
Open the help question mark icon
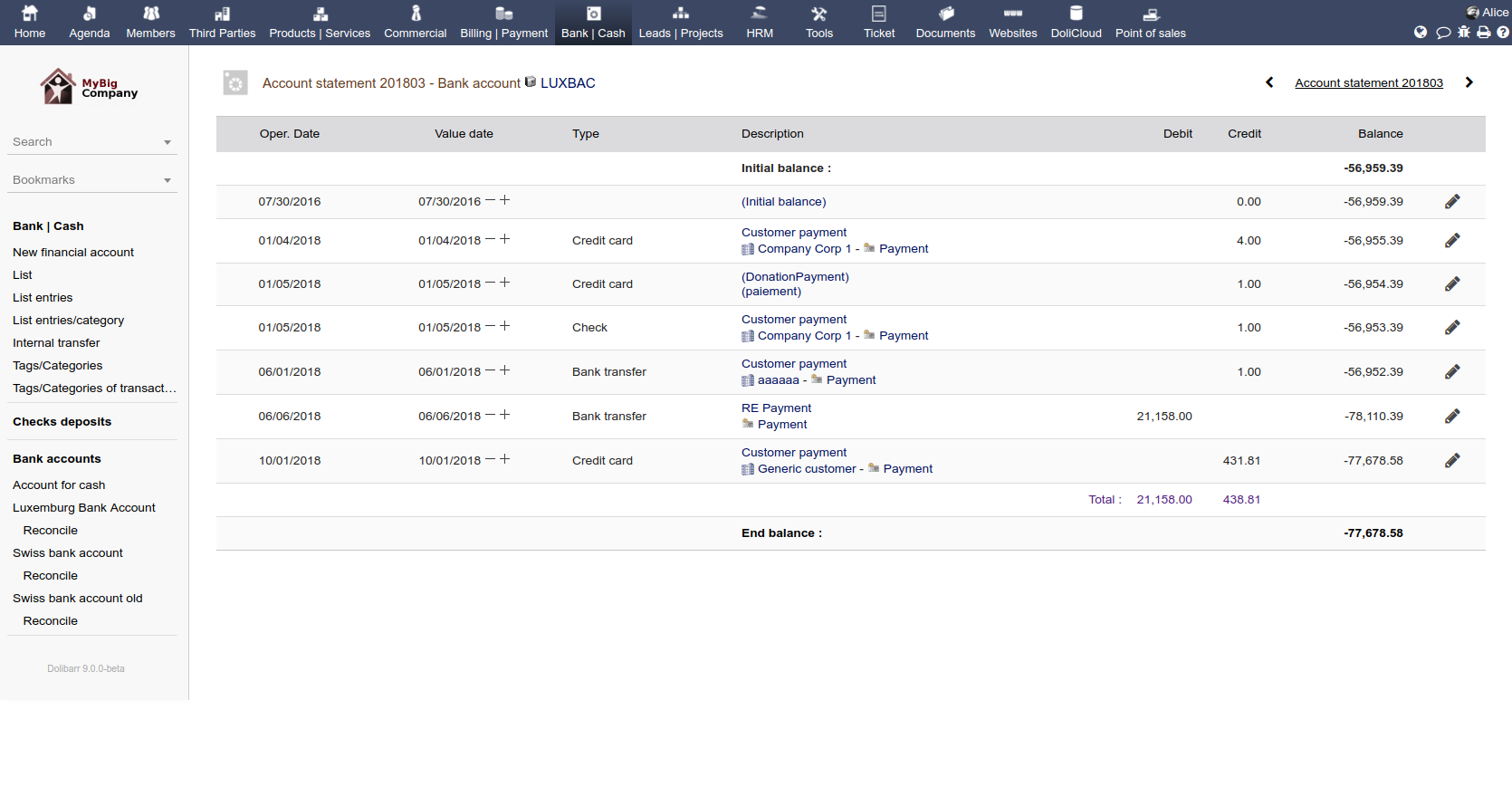(1503, 32)
